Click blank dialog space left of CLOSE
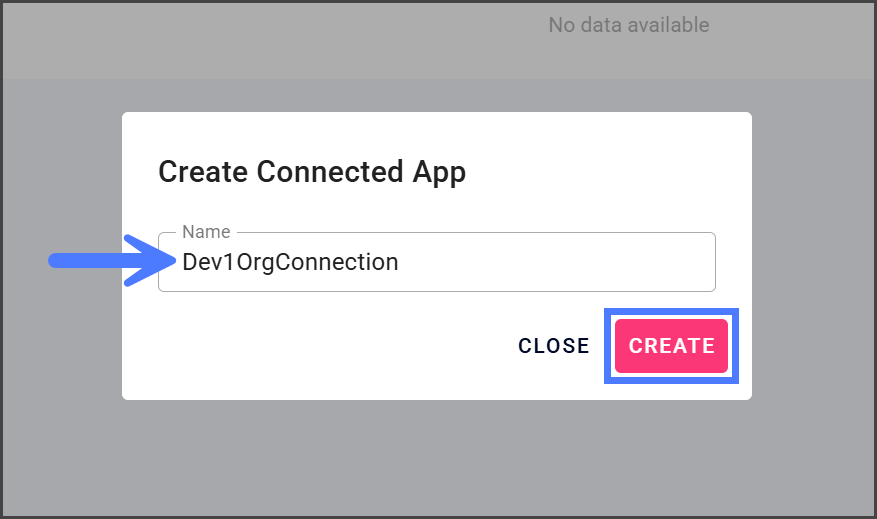The image size is (877, 519). (x=320, y=346)
